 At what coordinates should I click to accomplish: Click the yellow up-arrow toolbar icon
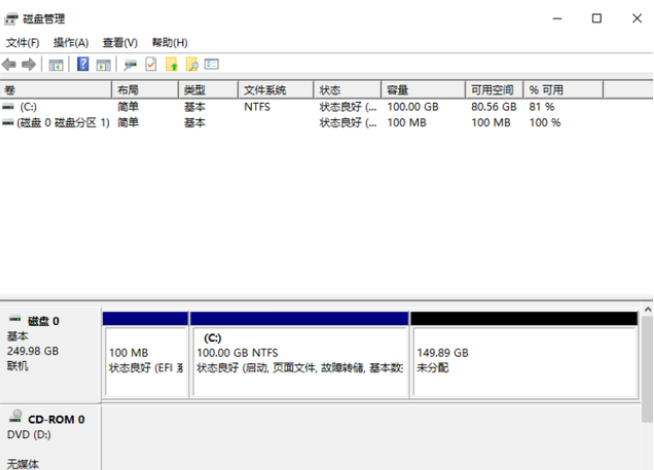[x=171, y=64]
